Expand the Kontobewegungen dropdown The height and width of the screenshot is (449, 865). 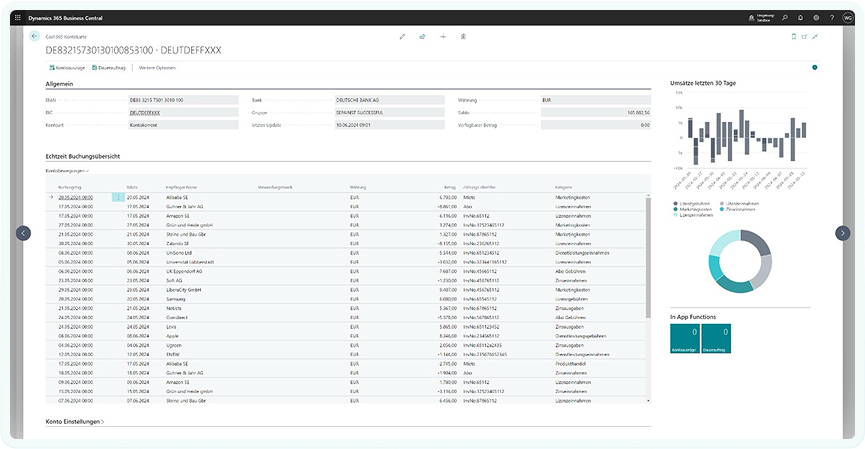[67, 171]
